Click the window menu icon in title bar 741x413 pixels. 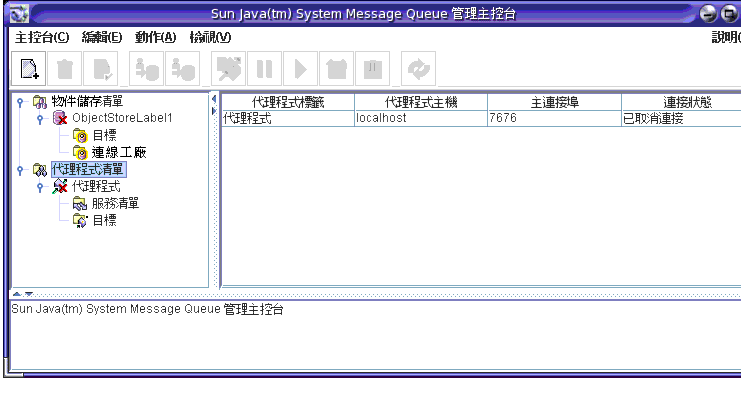click(x=19, y=13)
